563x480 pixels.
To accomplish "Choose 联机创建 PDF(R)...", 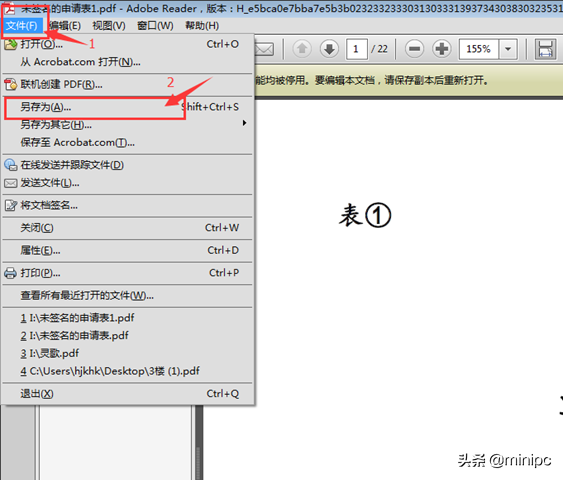I will [x=127, y=85].
